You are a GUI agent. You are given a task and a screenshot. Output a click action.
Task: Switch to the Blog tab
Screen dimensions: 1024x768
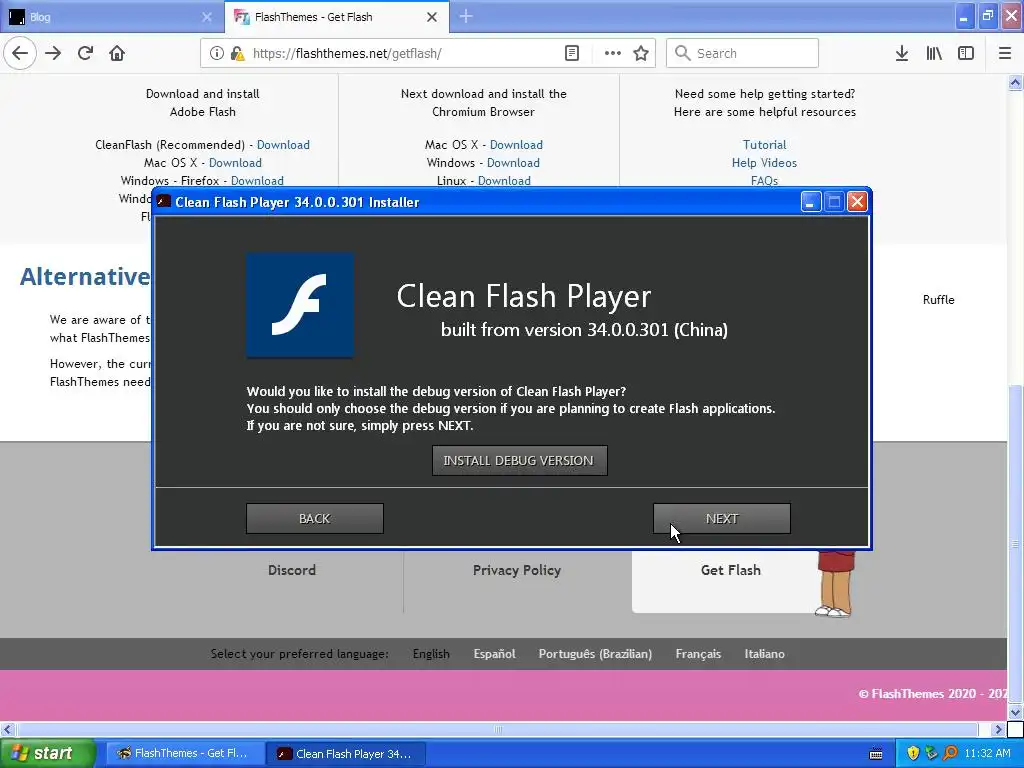tap(112, 17)
